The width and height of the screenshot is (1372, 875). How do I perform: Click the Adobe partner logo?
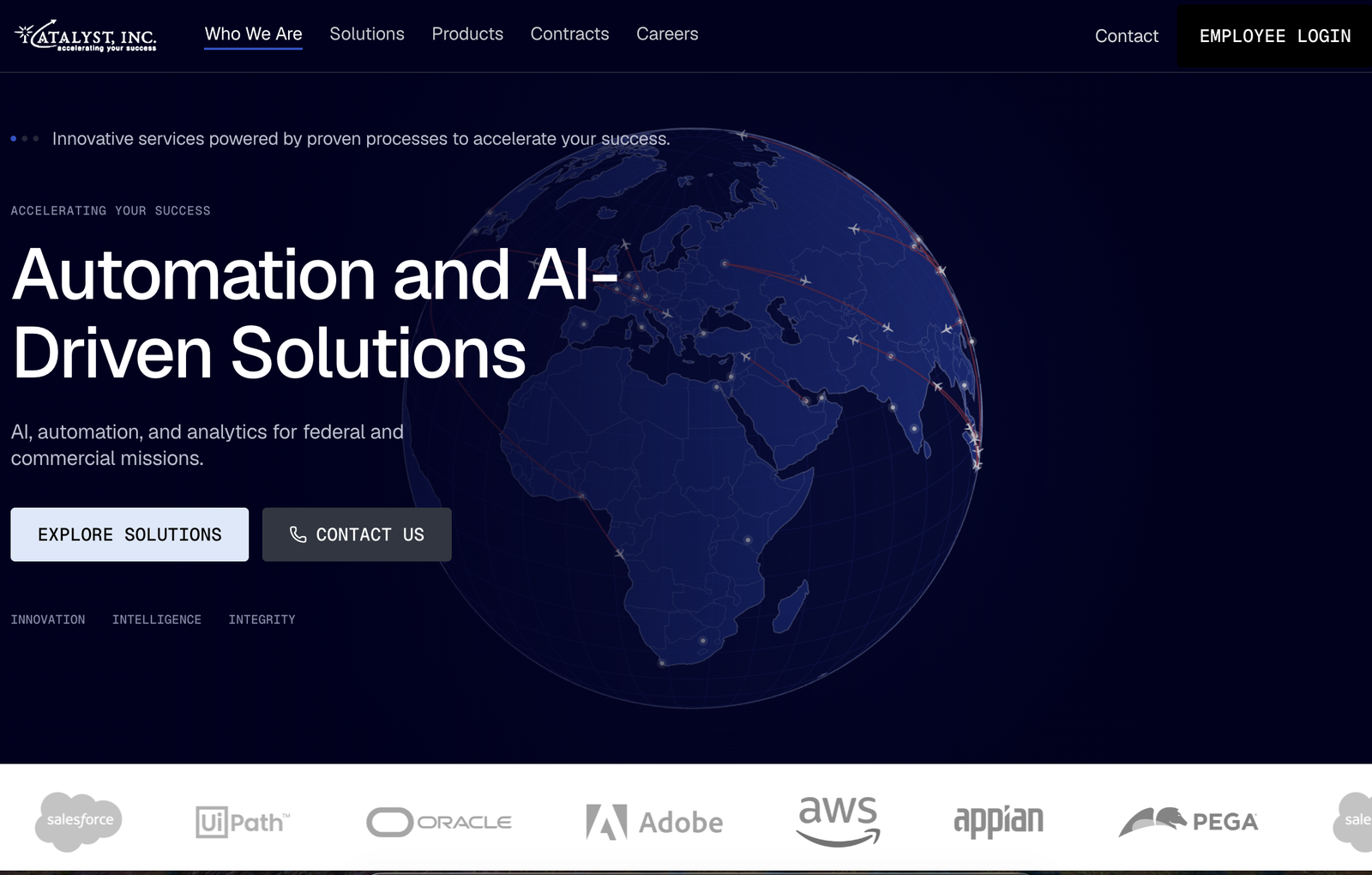654,822
